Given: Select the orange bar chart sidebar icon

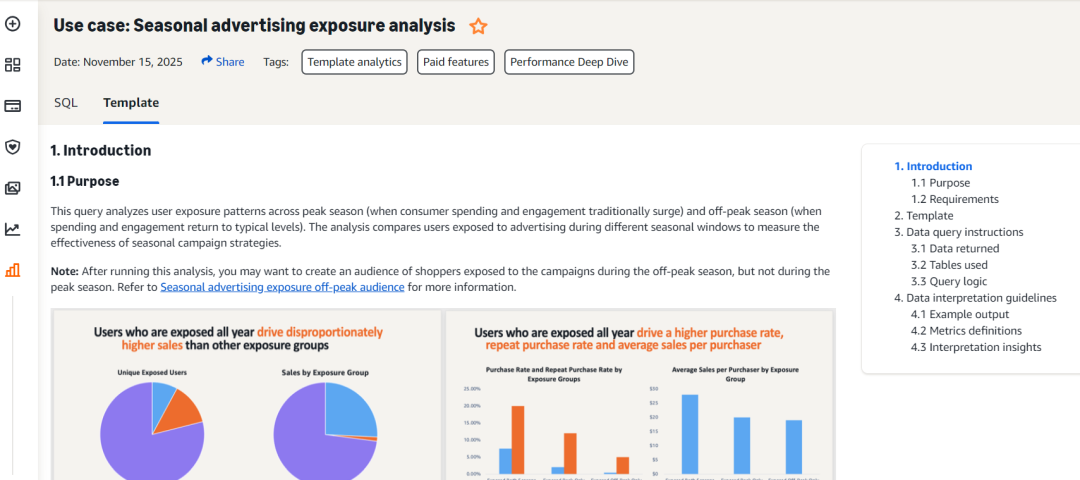Looking at the screenshot, I should 13,270.
